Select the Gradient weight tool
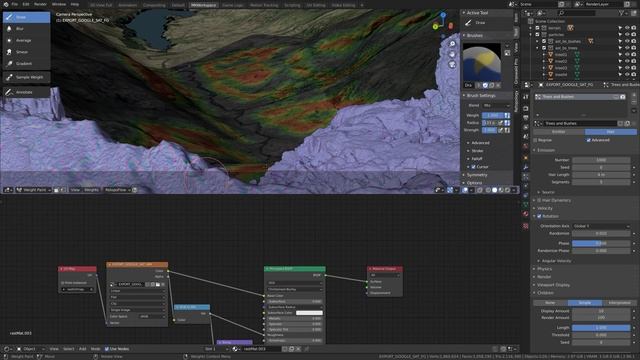Viewport: 640px width, 360px height. (x=27, y=63)
